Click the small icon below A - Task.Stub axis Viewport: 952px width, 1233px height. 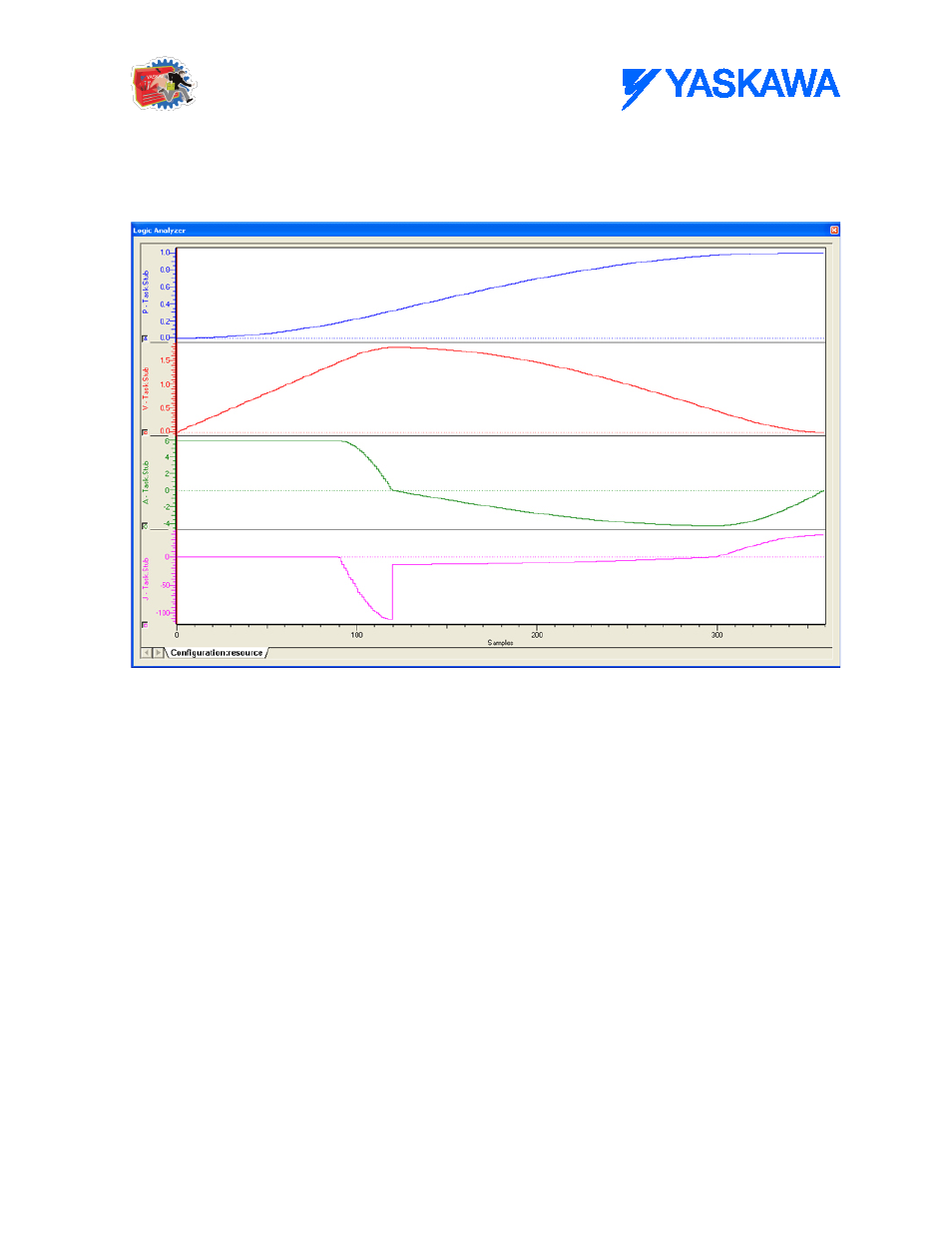145,525
